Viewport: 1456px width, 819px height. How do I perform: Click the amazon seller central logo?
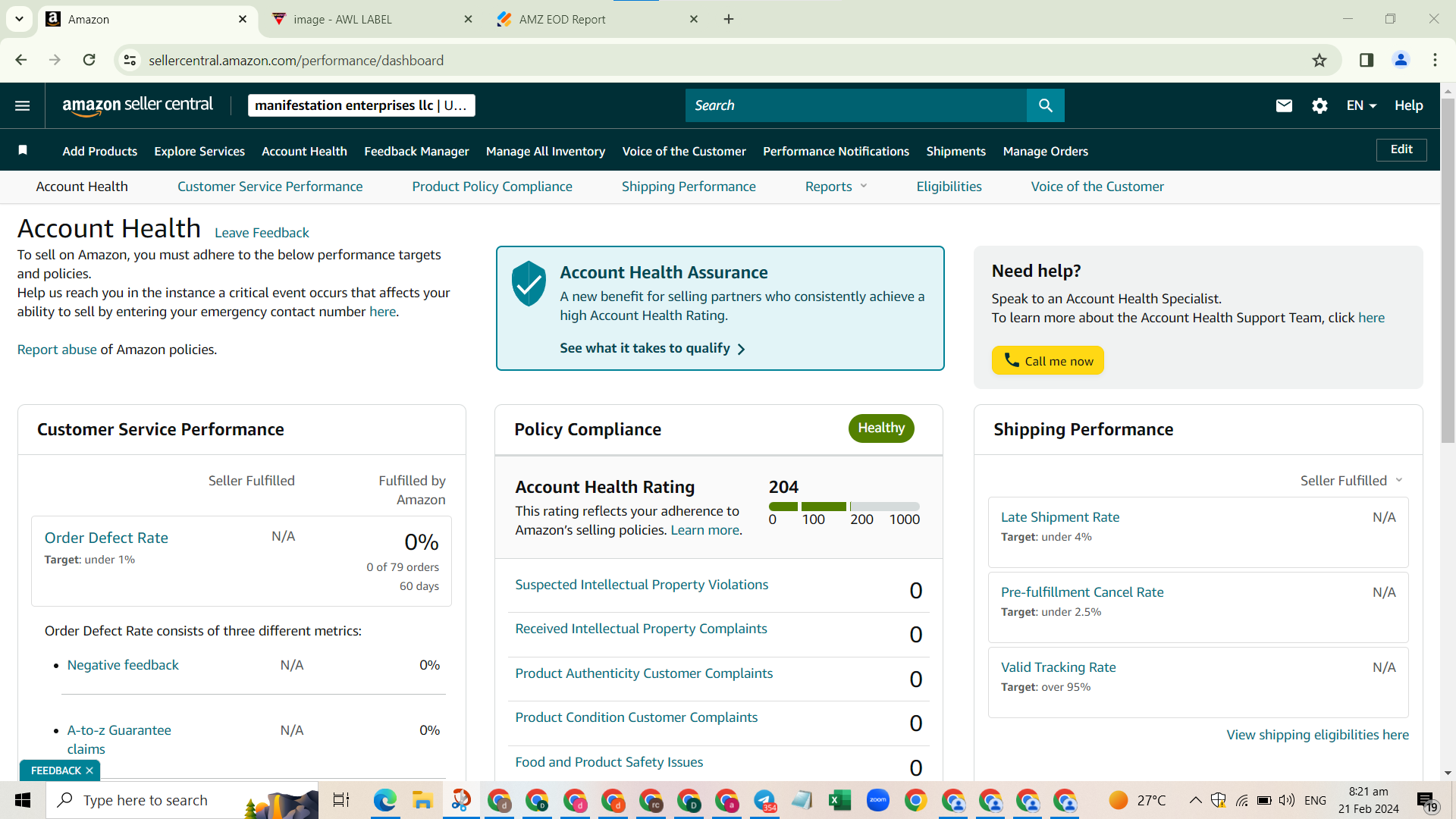click(137, 105)
